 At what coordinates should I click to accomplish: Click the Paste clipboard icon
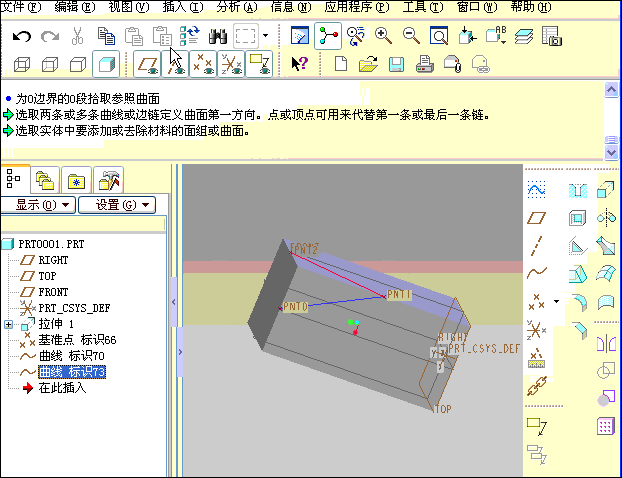pyautogui.click(x=134, y=36)
